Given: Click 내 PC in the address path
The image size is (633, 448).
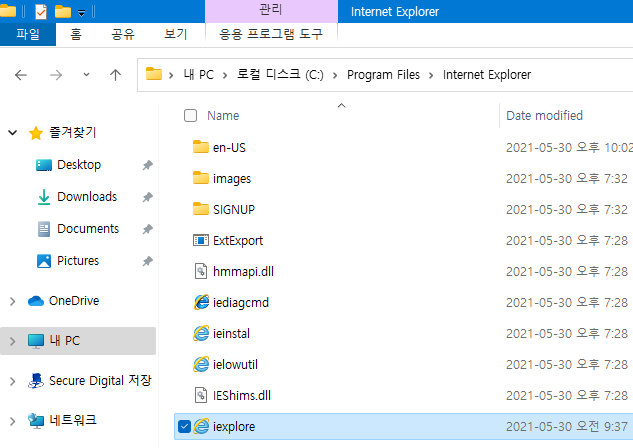Looking at the screenshot, I should 199,75.
